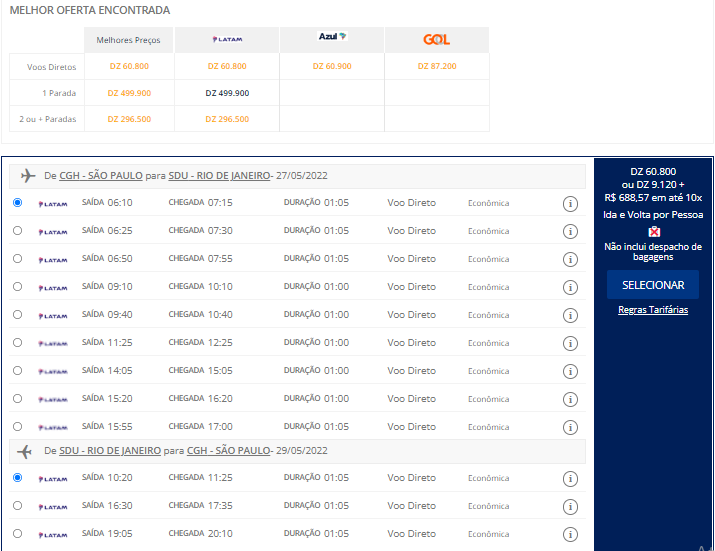Choose the 09:10 outbound flight radio

17,286
